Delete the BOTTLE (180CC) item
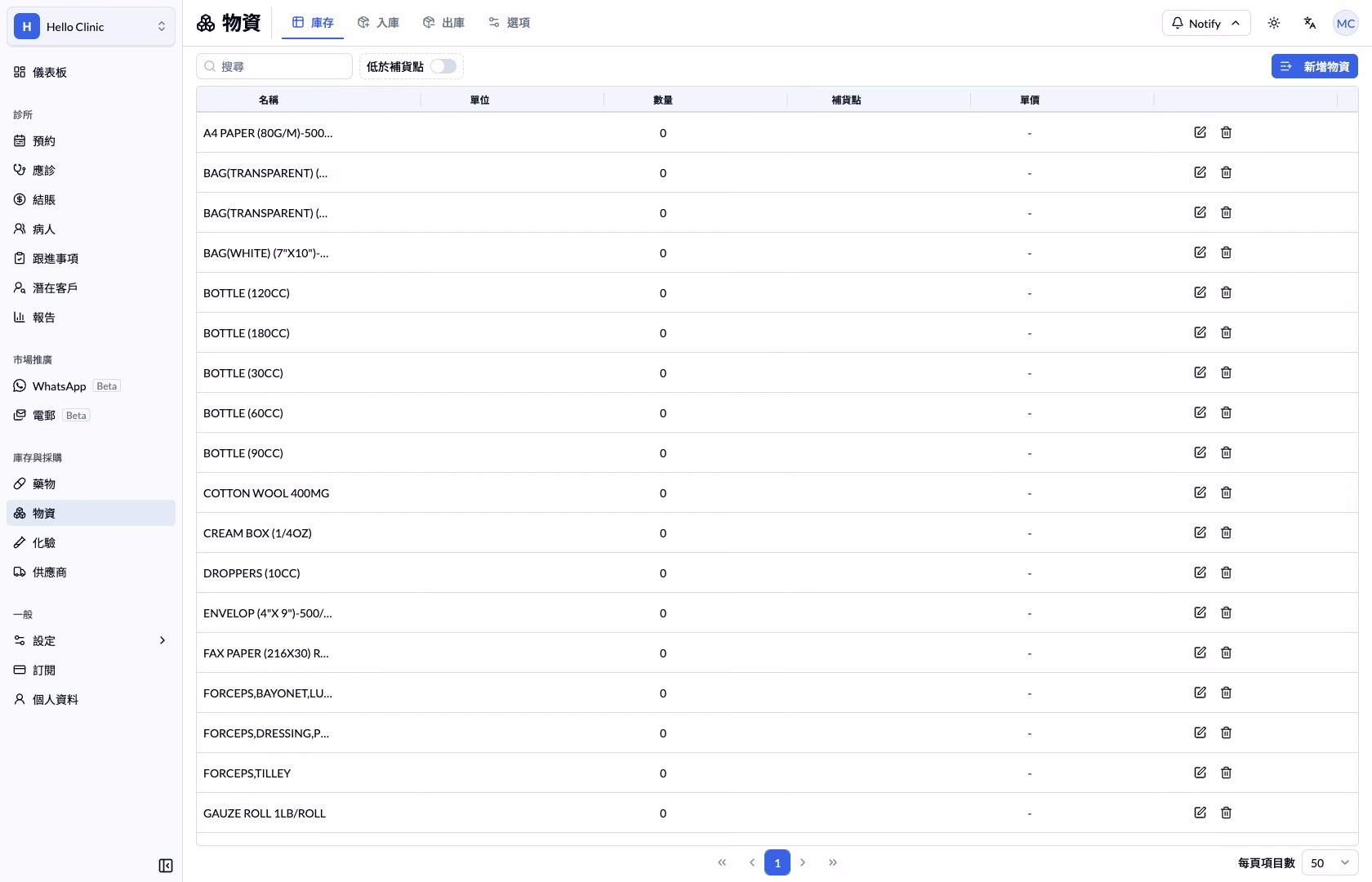The image size is (1372, 882). [x=1226, y=332]
